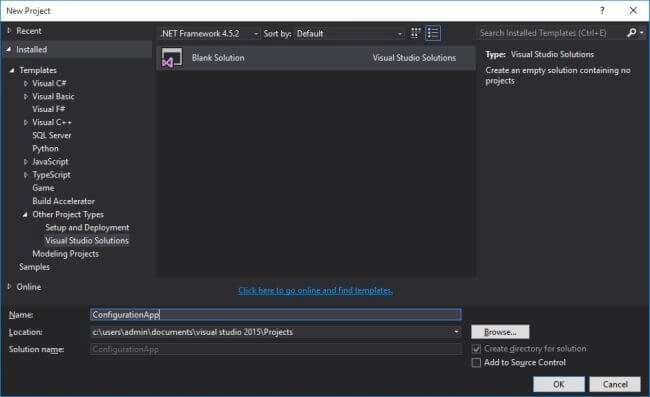The width and height of the screenshot is (650, 397).
Task: Switch to medium icons list view
Action: click(433, 33)
